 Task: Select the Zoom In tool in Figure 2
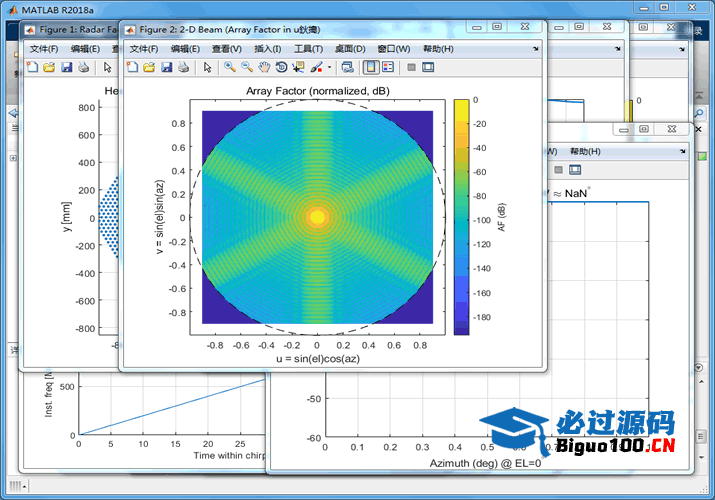click(229, 68)
